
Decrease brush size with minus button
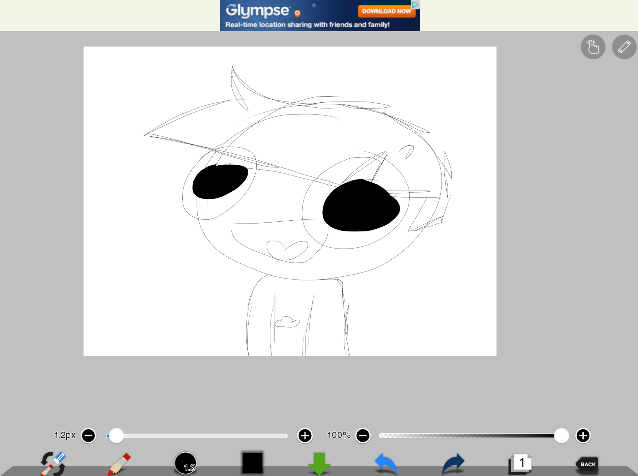pos(88,436)
